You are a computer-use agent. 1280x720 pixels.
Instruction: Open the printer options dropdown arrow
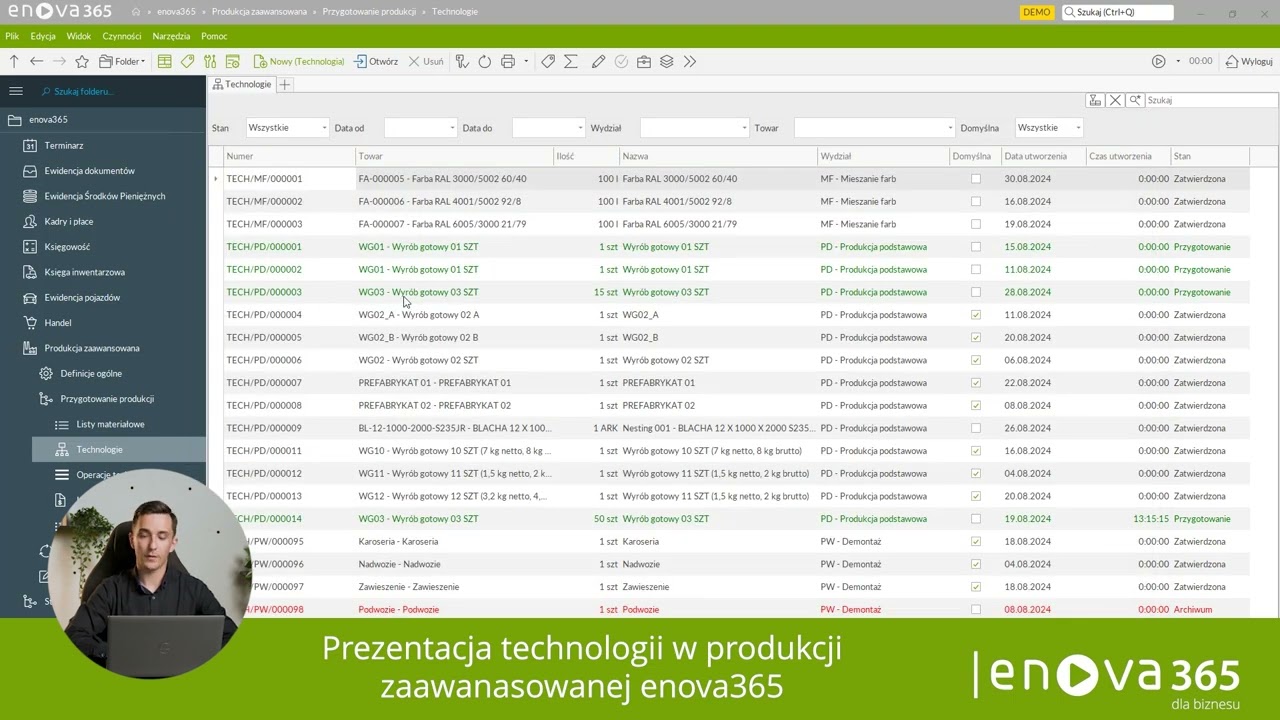point(526,61)
